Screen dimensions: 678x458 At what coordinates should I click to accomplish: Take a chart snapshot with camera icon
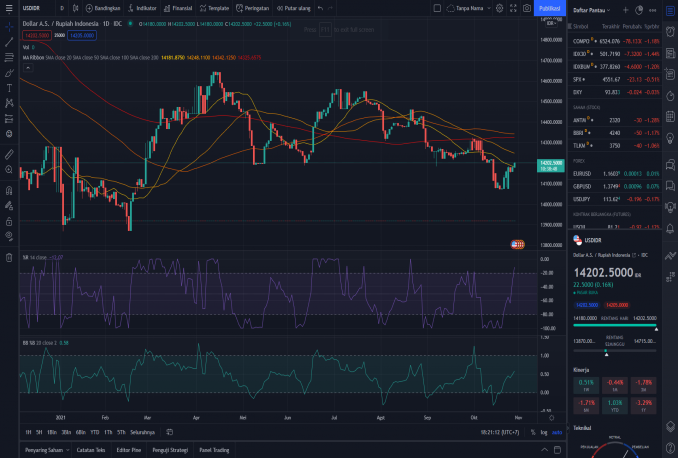527,8
